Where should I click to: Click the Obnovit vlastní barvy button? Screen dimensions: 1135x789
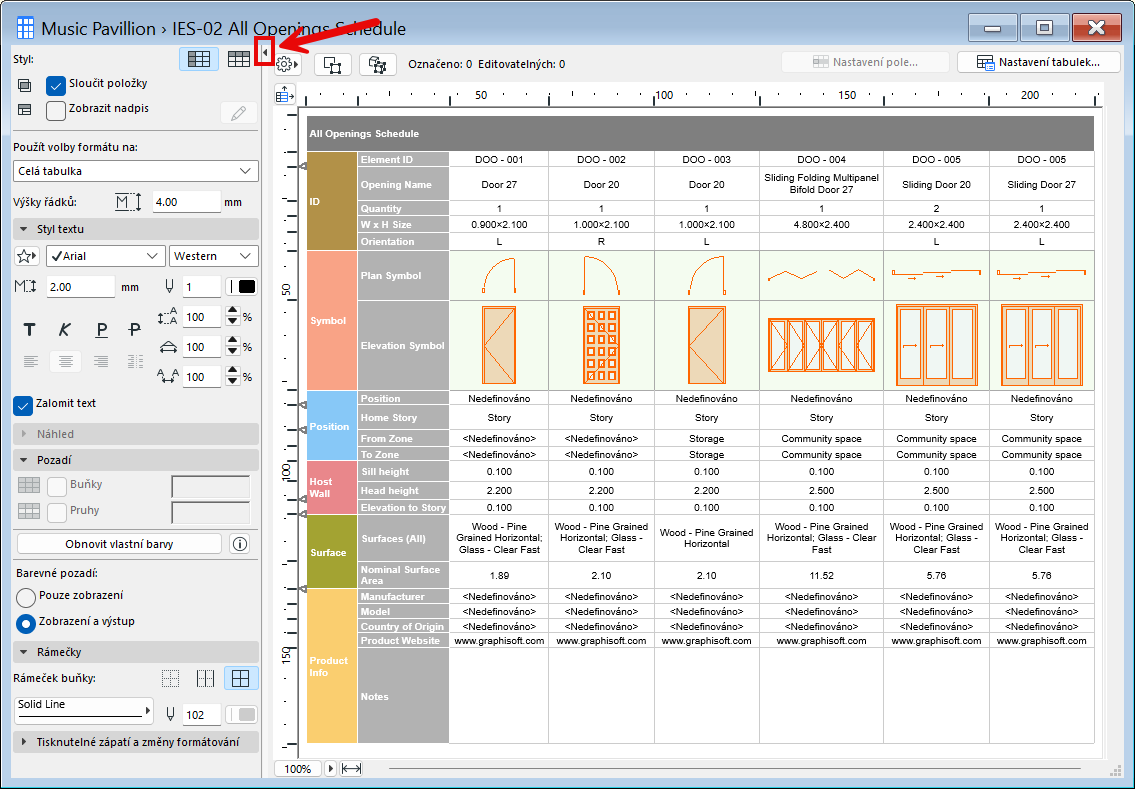tap(119, 544)
